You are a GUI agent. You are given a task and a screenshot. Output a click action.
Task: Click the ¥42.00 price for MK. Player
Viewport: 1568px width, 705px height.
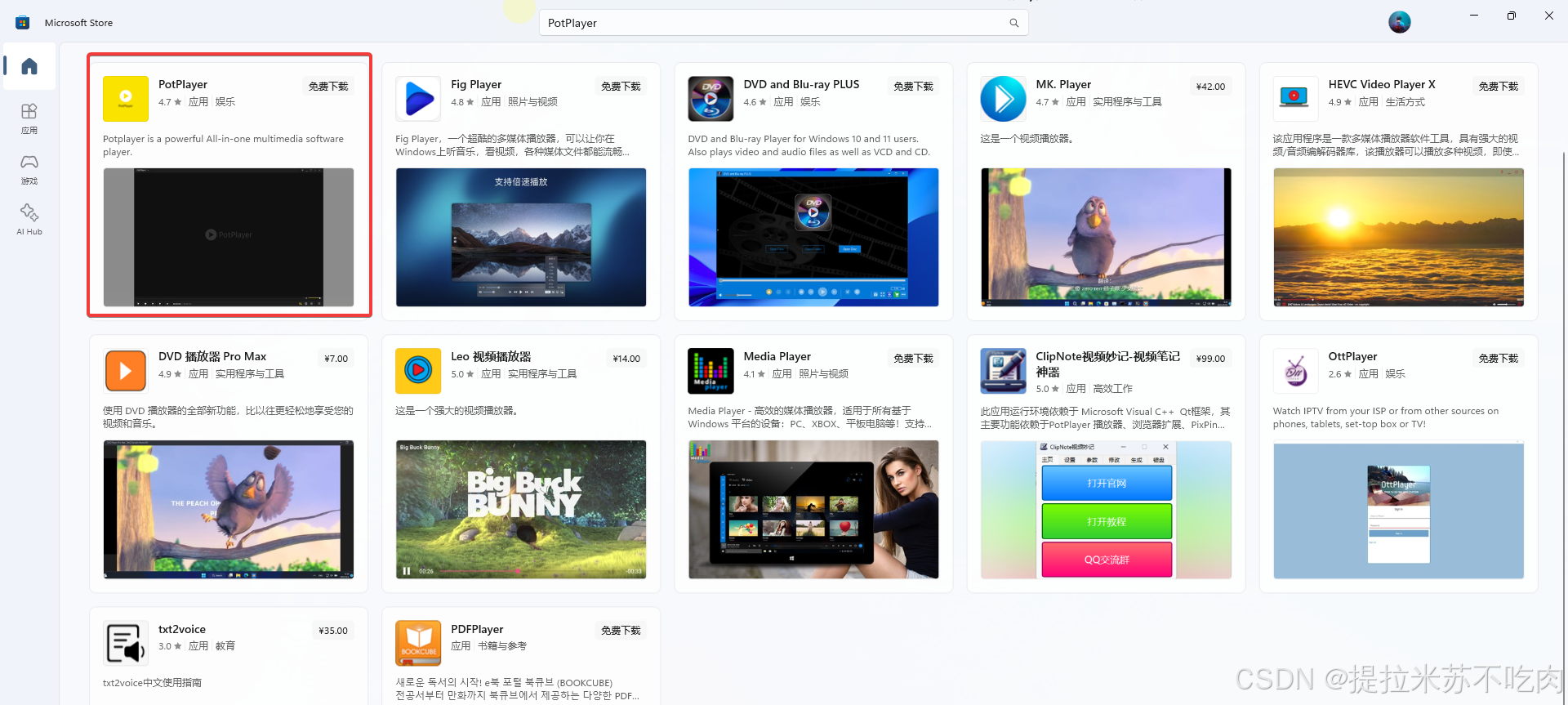pos(1210,87)
